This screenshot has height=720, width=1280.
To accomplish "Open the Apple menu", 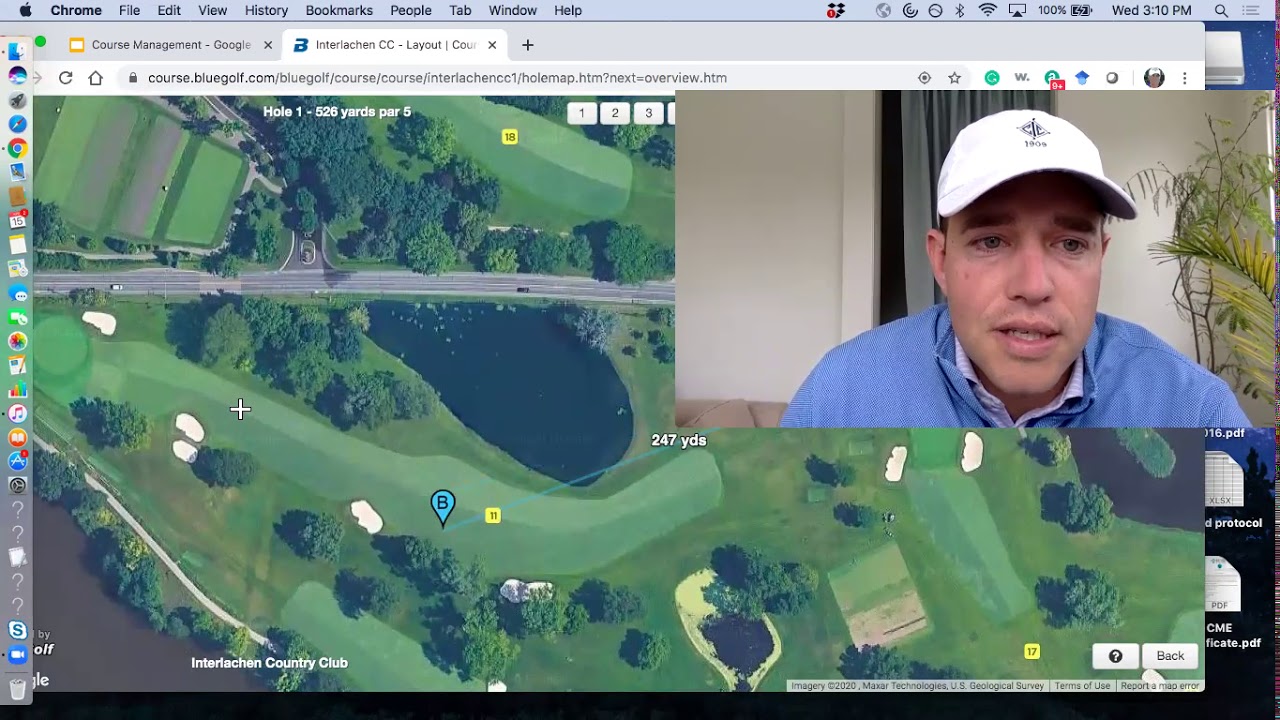I will (x=25, y=10).
